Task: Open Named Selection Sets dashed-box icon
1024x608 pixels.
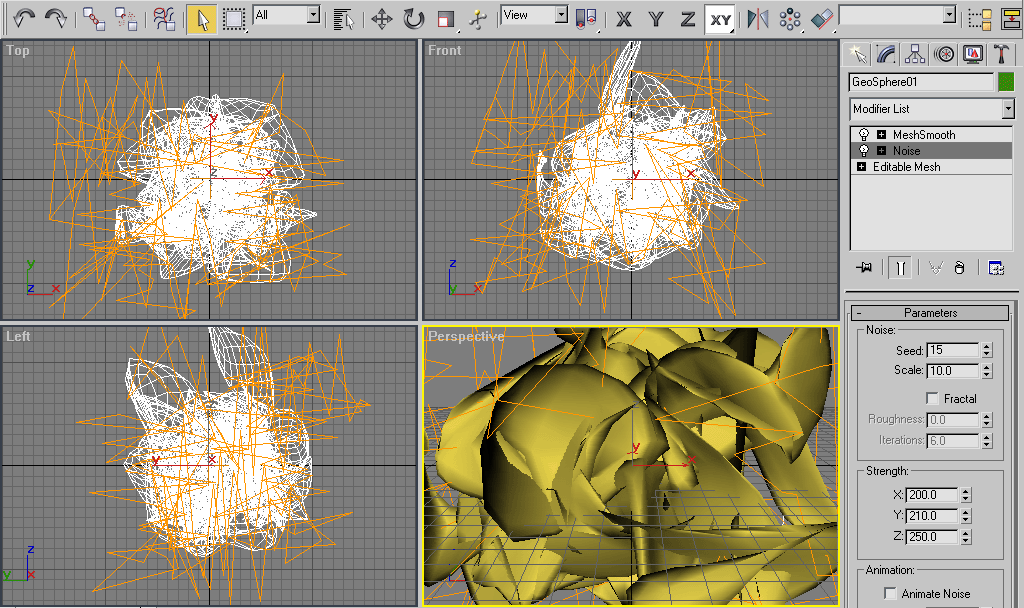Action: coord(980,19)
